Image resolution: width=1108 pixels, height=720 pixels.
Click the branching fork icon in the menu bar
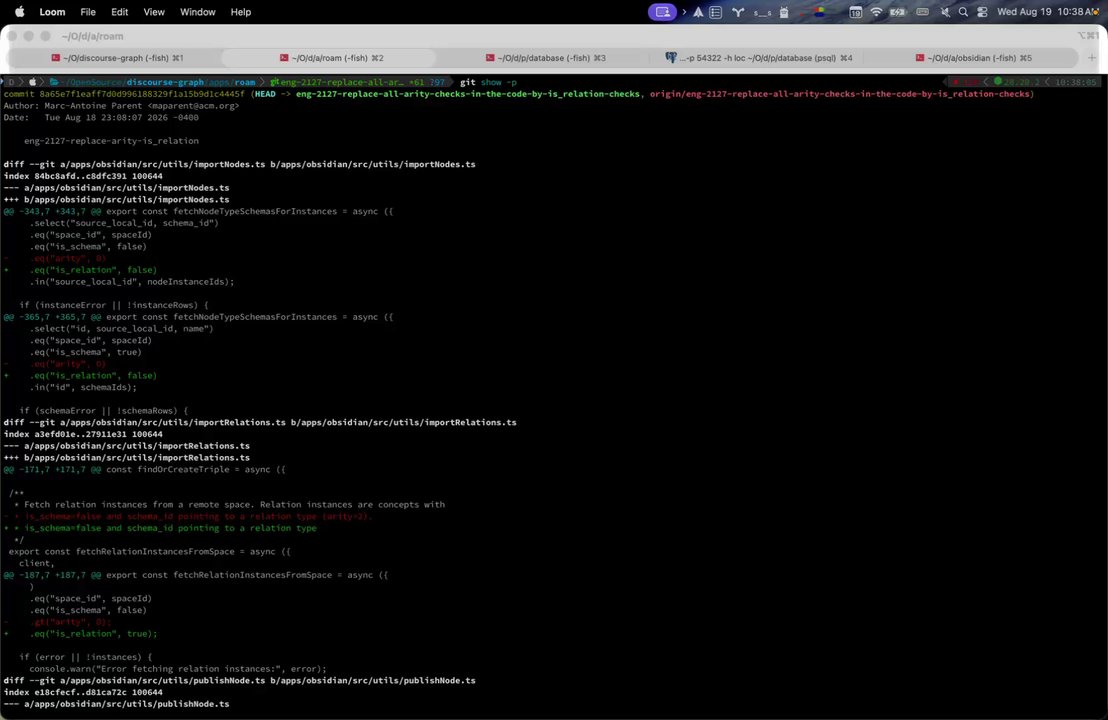(738, 12)
